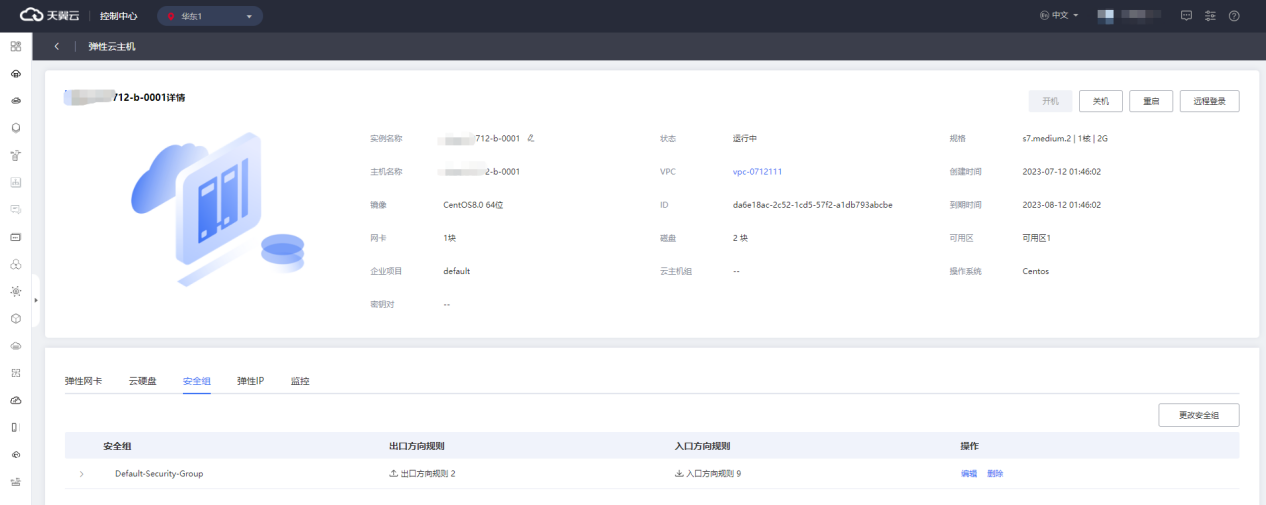The width and height of the screenshot is (1266, 505).
Task: Go back using the left arrow icon
Action: point(57,47)
